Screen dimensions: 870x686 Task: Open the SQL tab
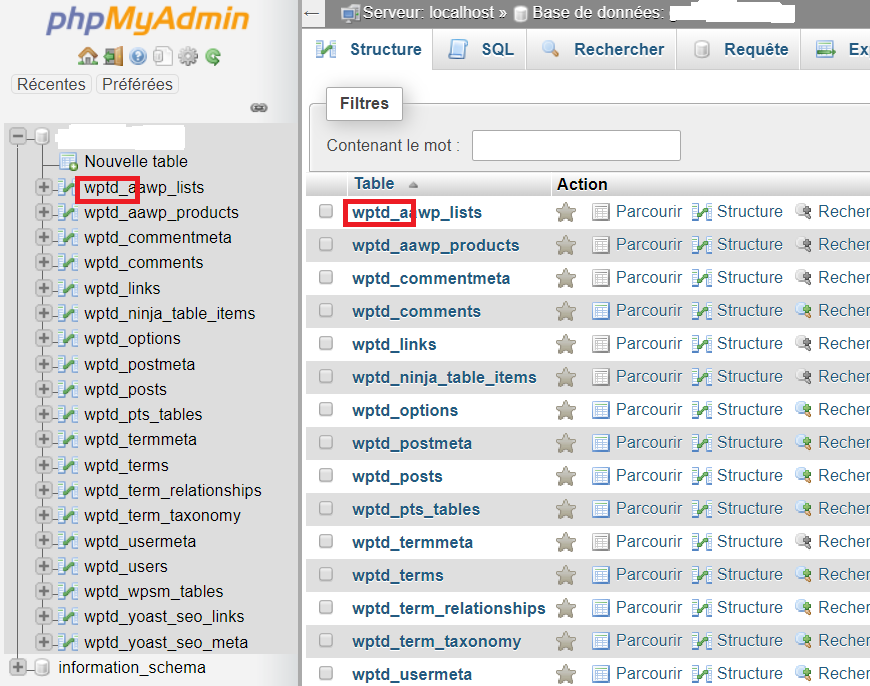(480, 49)
